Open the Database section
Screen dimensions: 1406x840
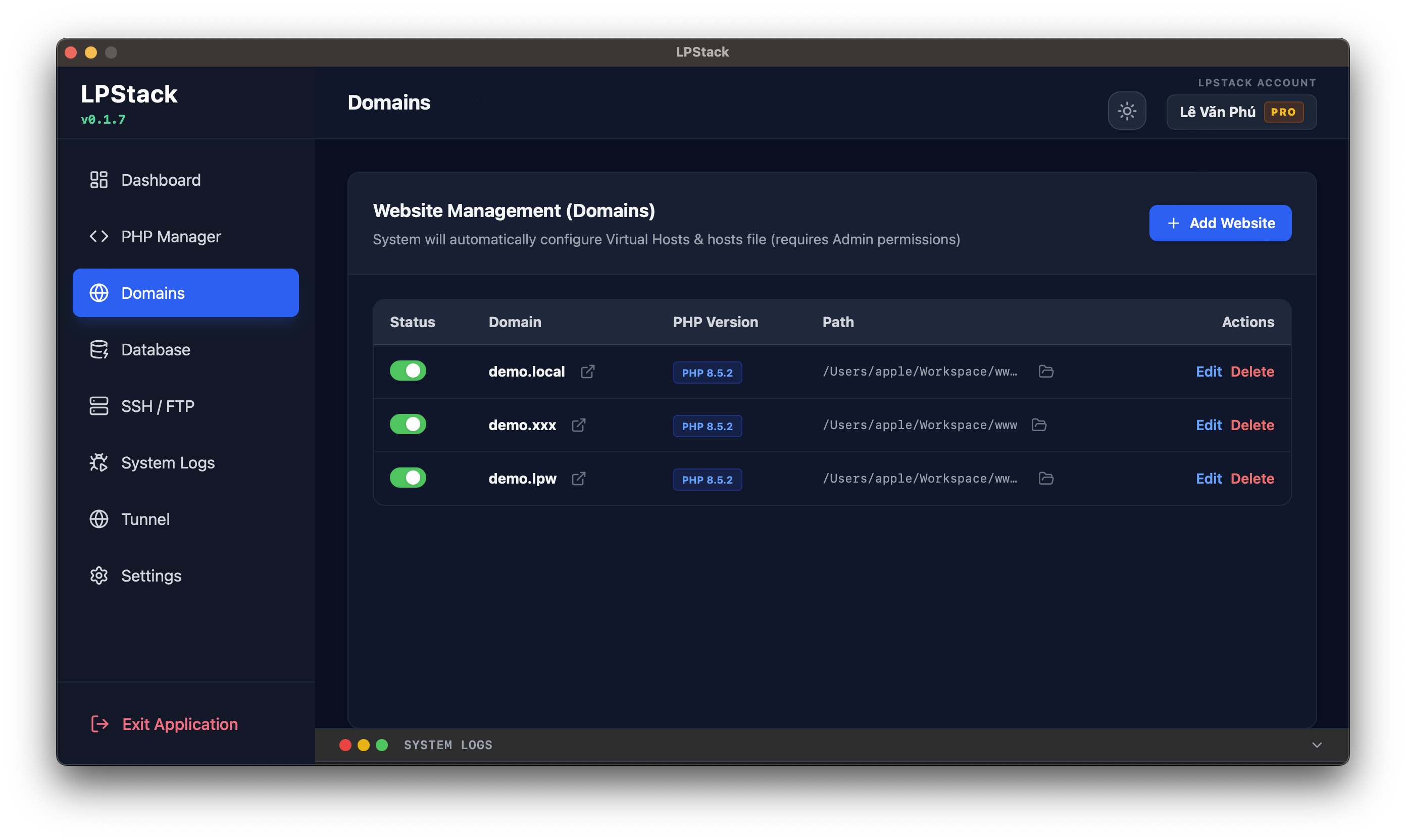155,349
